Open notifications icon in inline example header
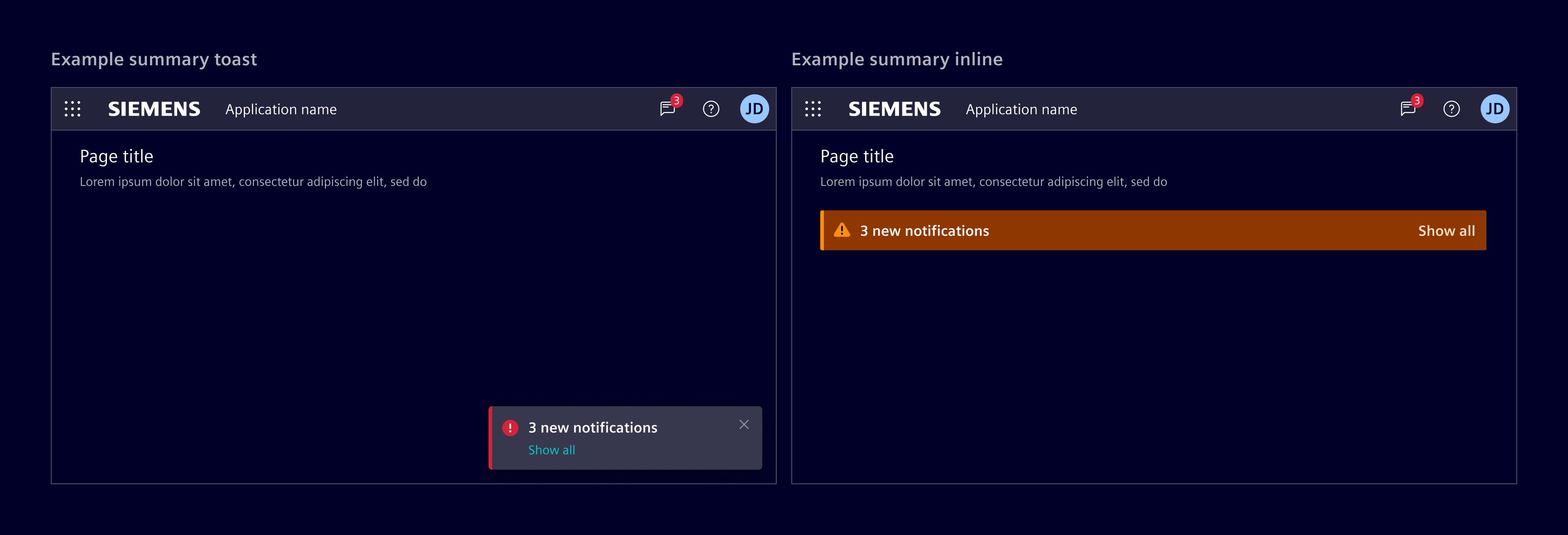 1408,109
